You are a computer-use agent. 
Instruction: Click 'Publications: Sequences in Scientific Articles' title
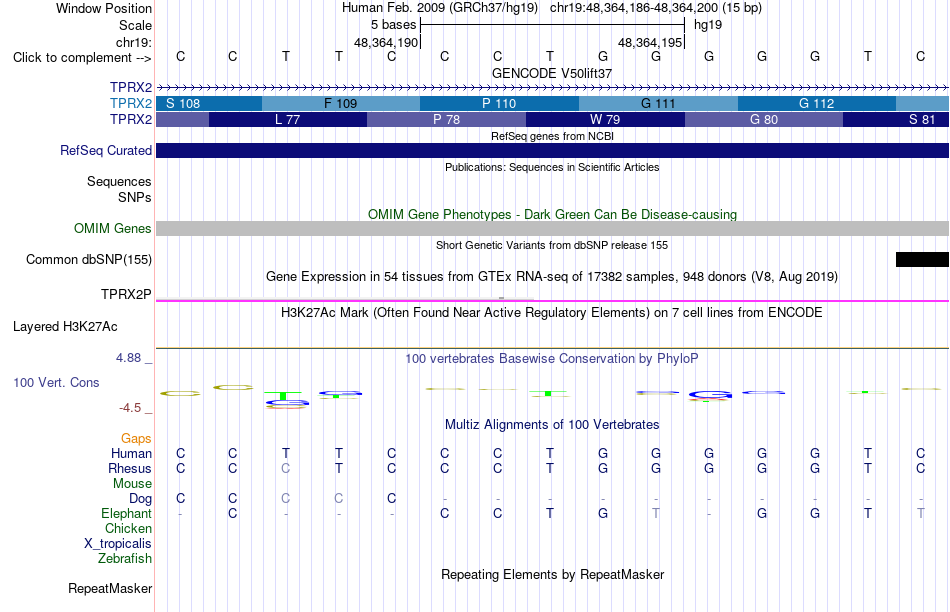(x=552, y=167)
